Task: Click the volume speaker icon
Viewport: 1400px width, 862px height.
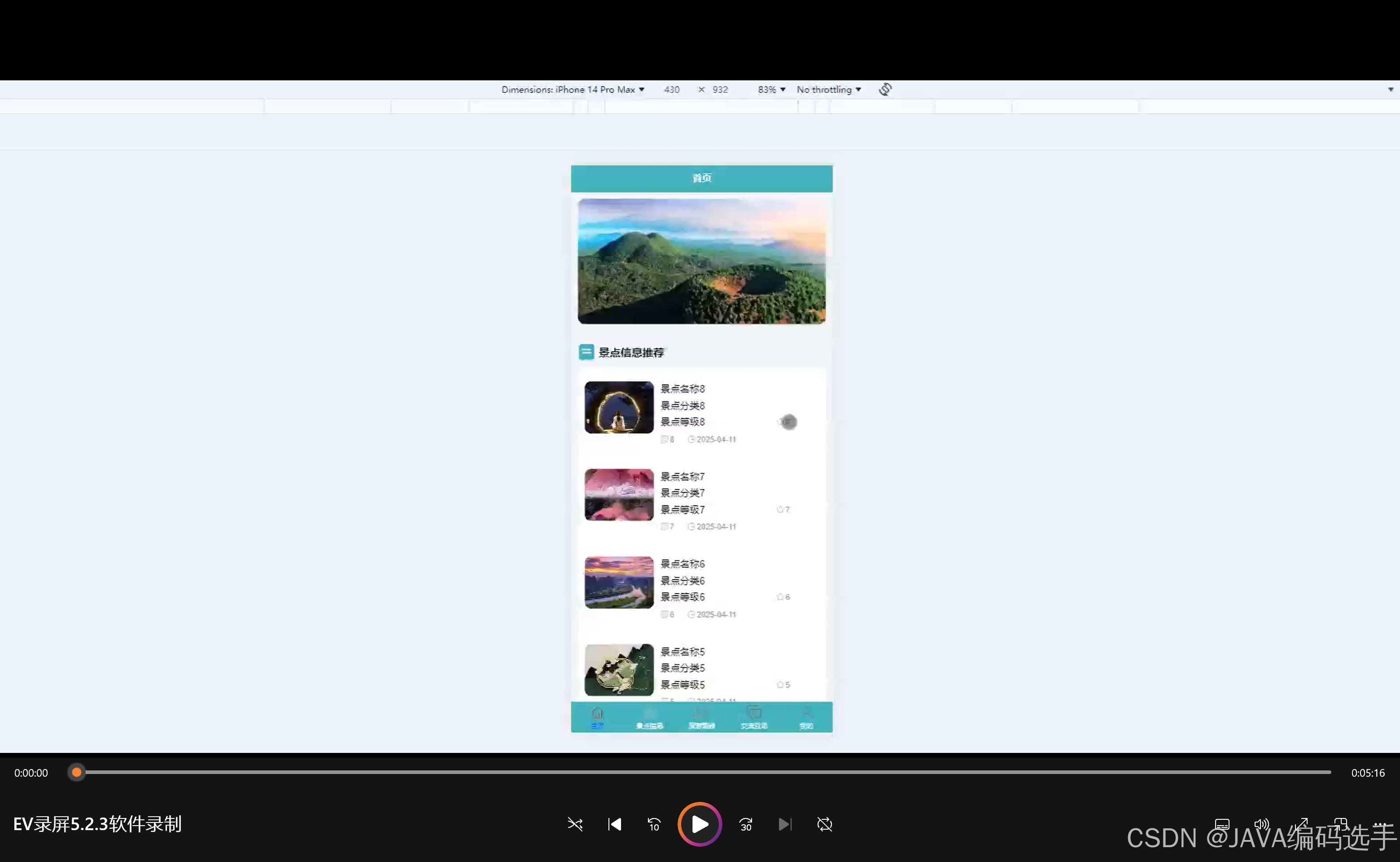Action: tap(1261, 824)
